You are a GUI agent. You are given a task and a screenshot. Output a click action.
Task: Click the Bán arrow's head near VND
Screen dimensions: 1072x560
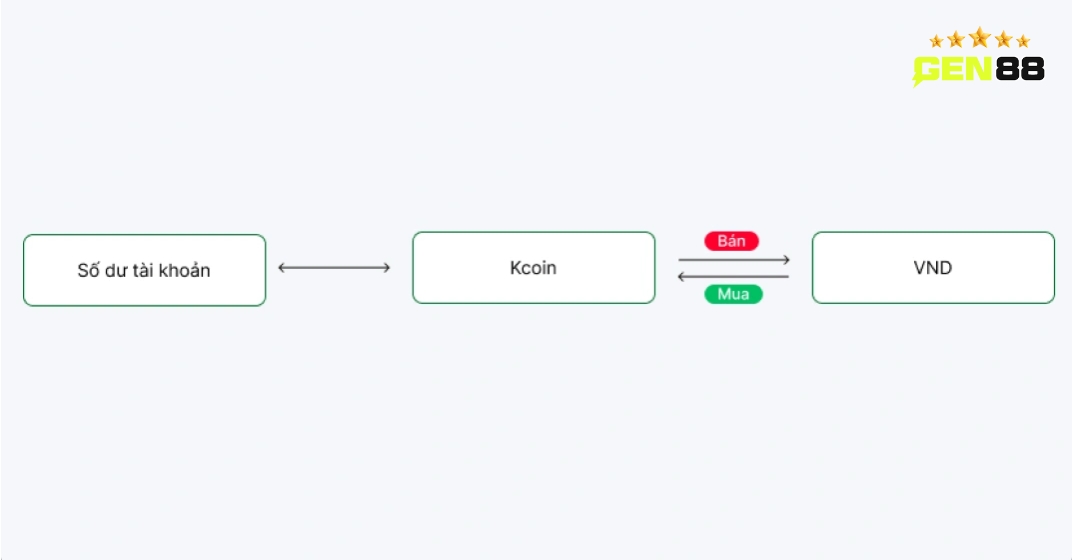[x=786, y=260]
